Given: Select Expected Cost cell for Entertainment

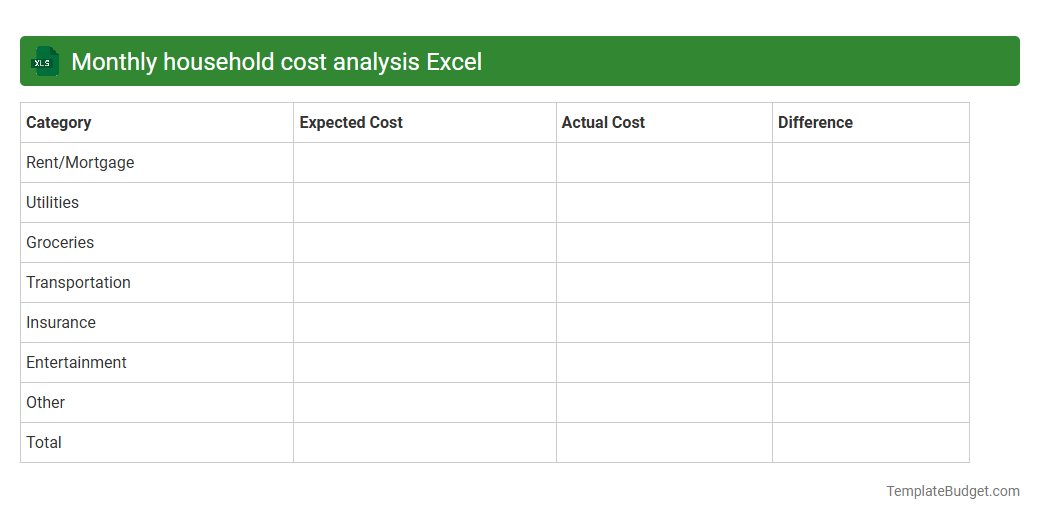Looking at the screenshot, I should click(x=425, y=363).
